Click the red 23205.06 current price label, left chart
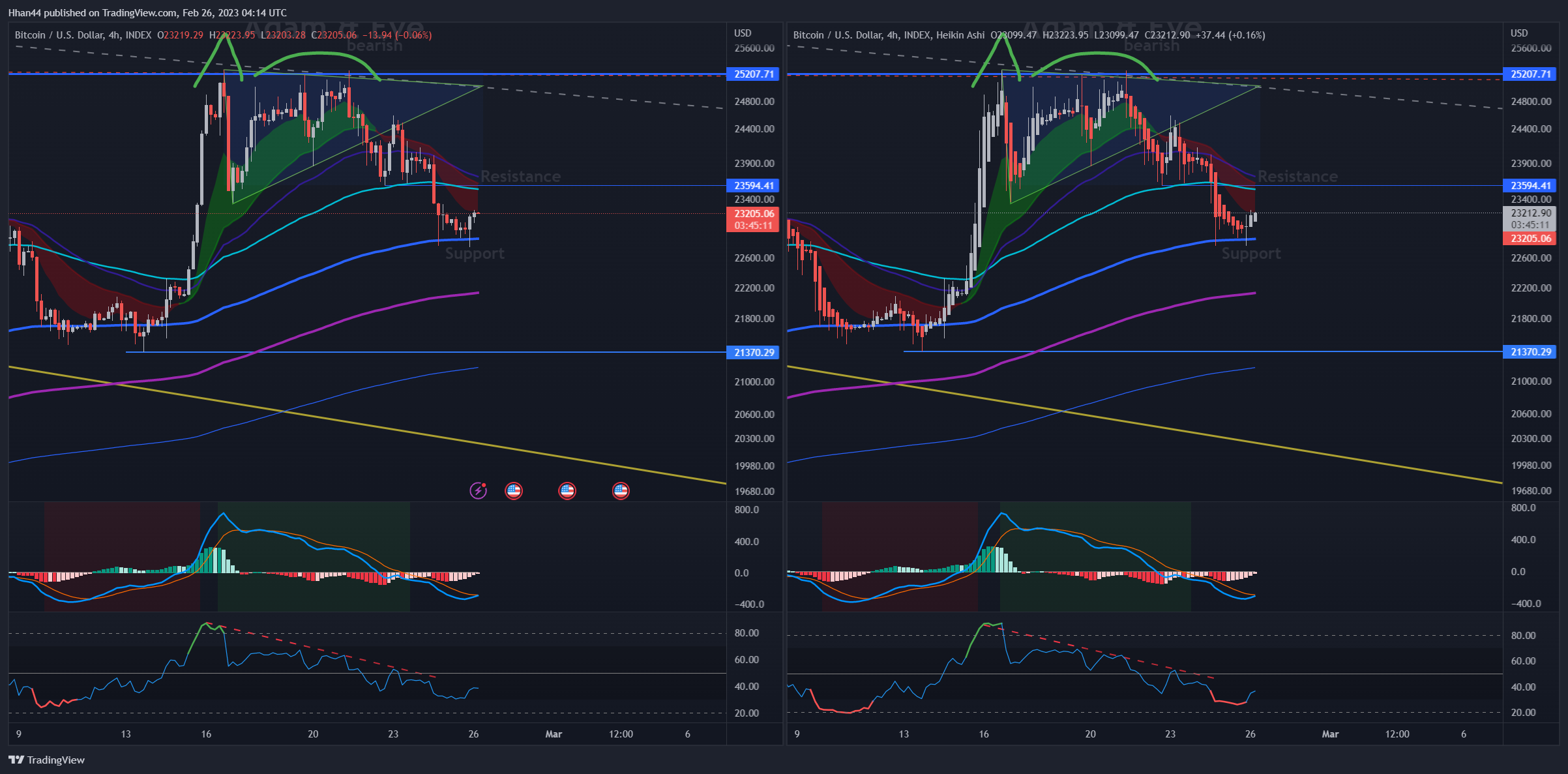 tap(754, 214)
